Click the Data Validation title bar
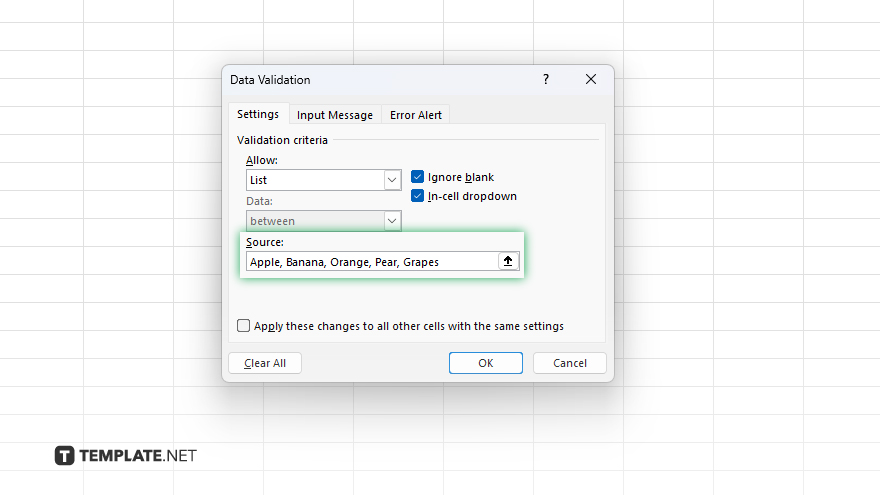This screenshot has height=495, width=880. 380,79
